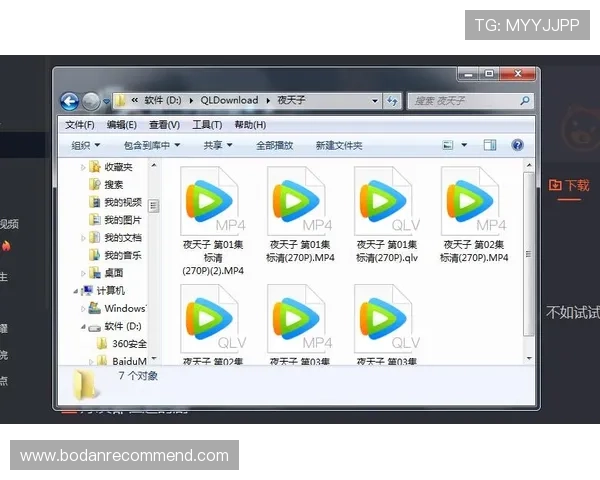The image size is (600, 480).
Task: Click 新建文件夹 button
Action: pyautogui.click(x=339, y=145)
